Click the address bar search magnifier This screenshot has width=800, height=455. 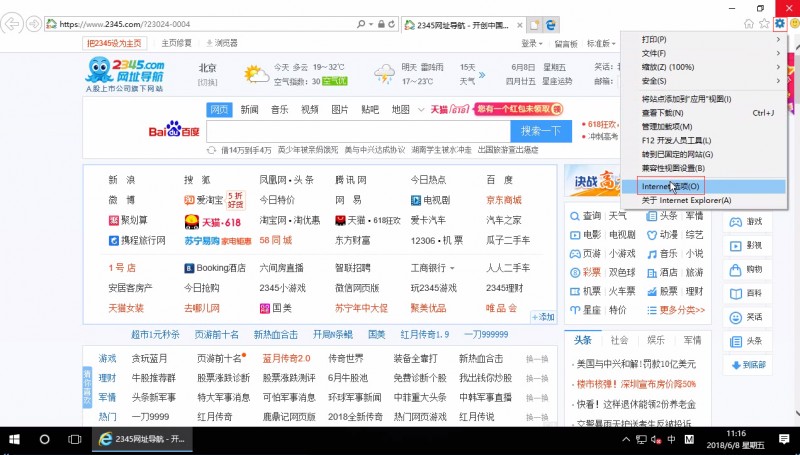point(361,24)
